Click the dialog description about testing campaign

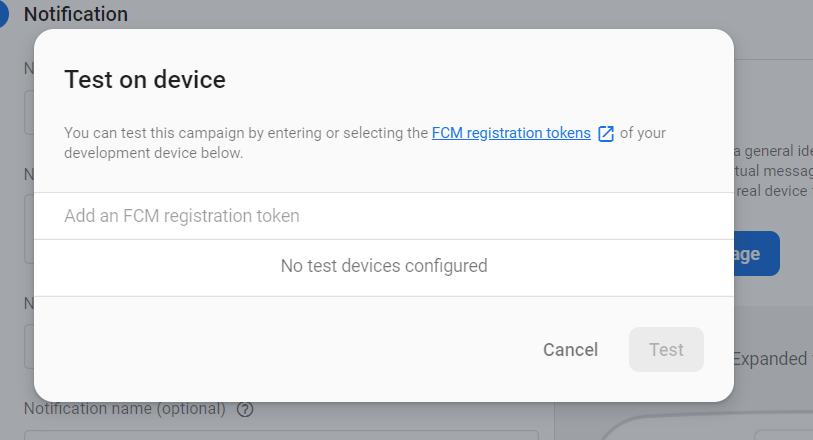tap(365, 143)
